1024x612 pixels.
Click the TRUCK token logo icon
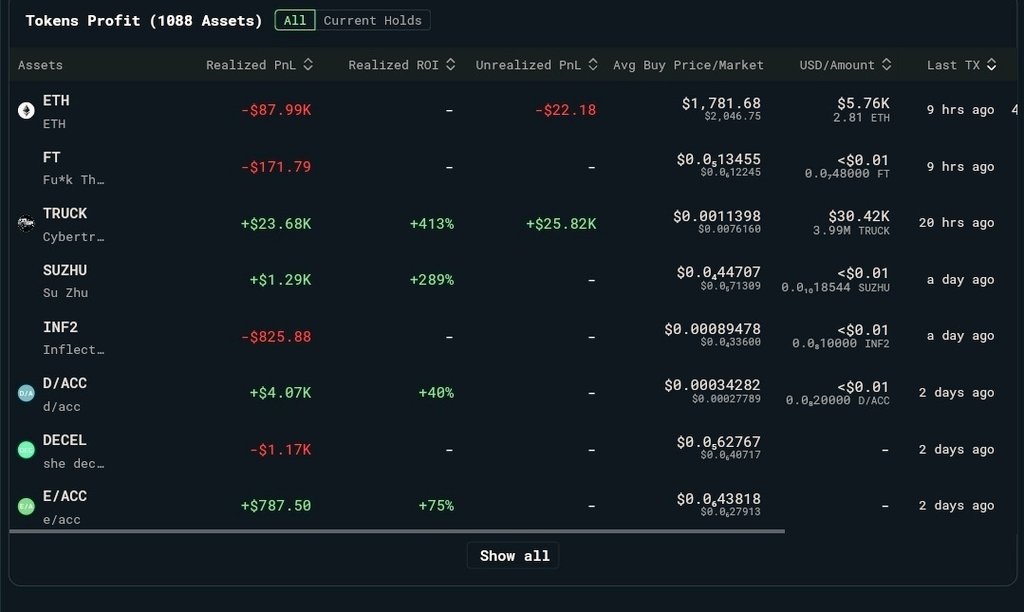pyautogui.click(x=26, y=223)
